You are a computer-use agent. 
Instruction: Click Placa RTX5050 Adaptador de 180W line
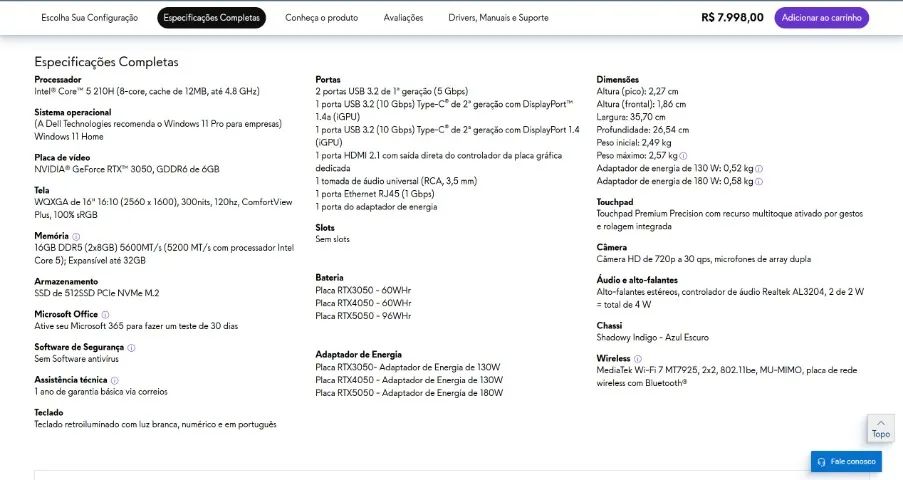click(409, 392)
